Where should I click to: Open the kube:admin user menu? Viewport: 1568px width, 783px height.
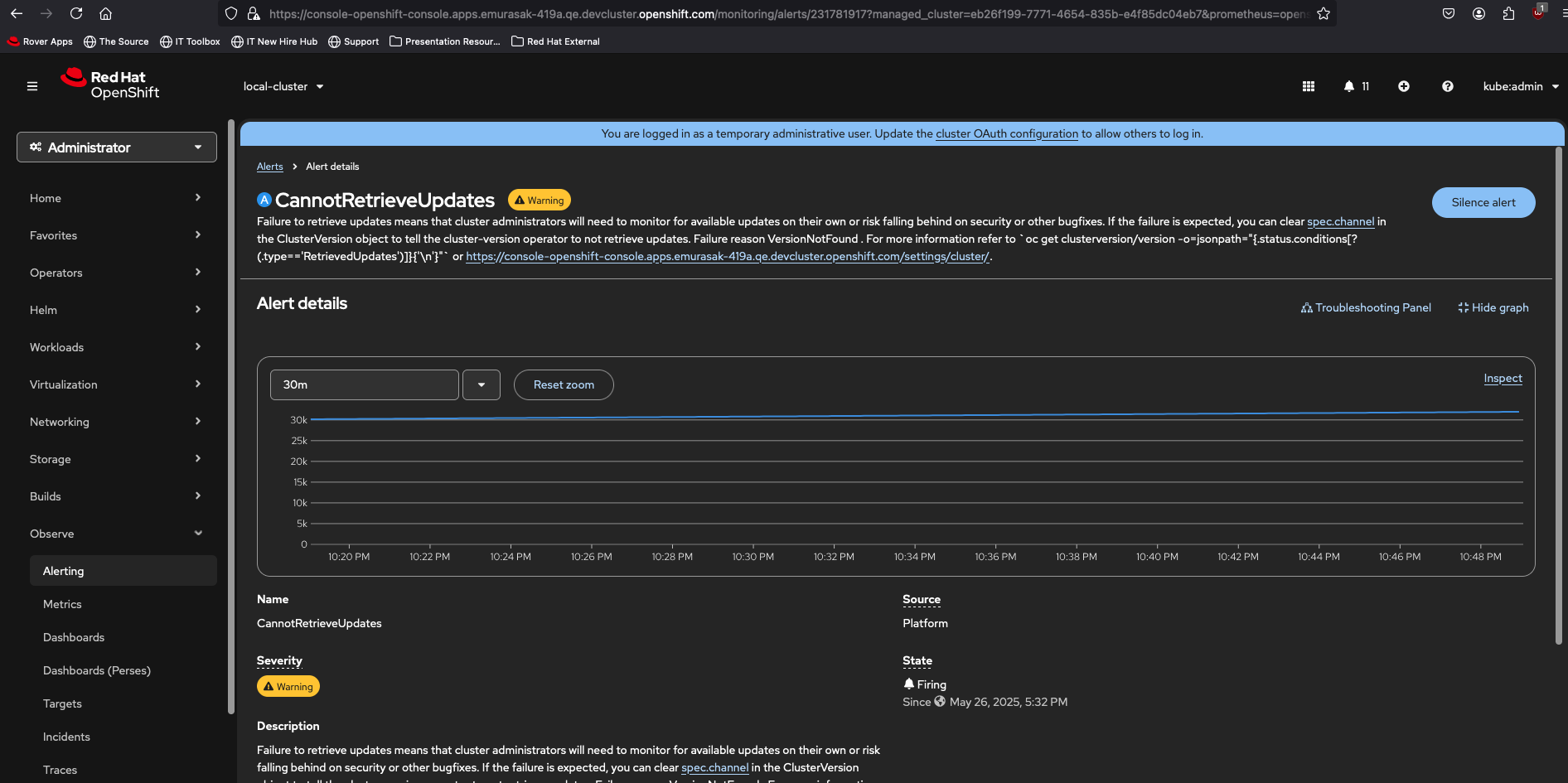[x=1520, y=86]
